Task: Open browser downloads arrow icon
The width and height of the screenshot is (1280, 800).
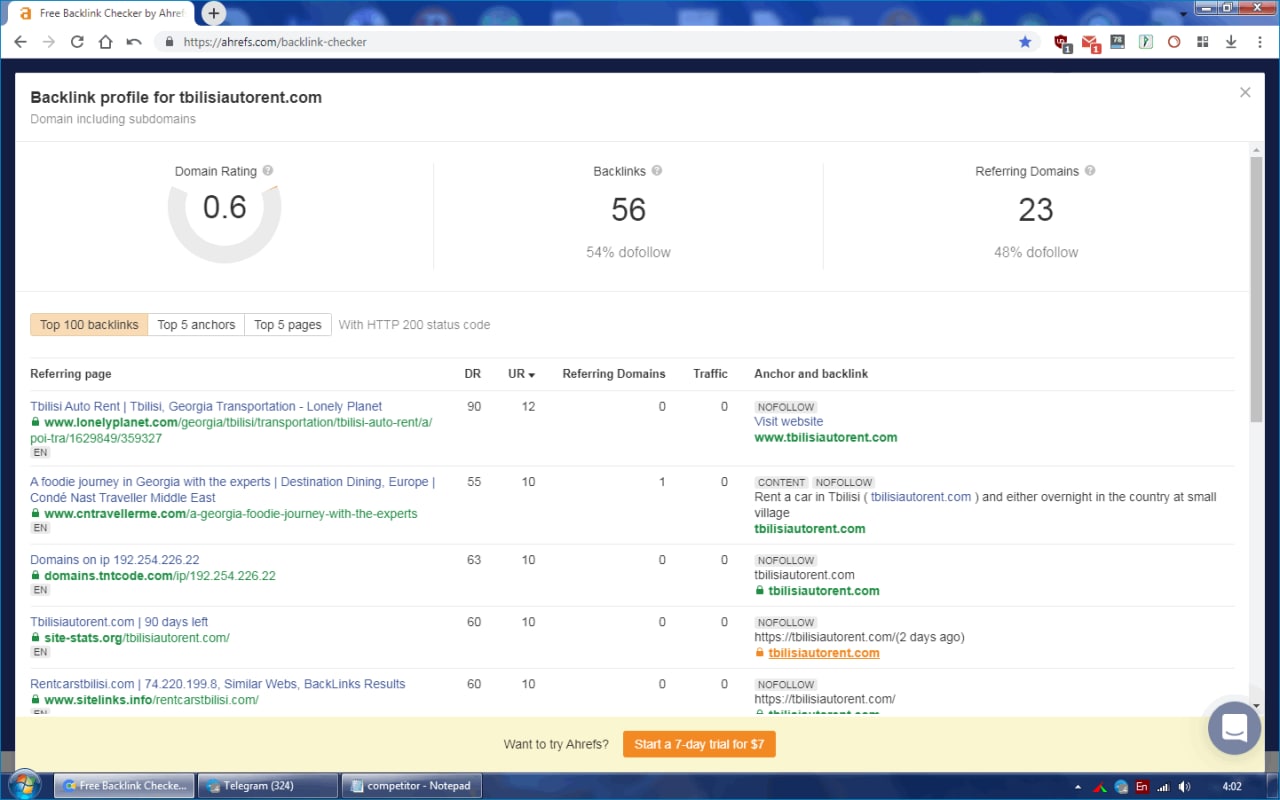Action: click(x=1231, y=42)
